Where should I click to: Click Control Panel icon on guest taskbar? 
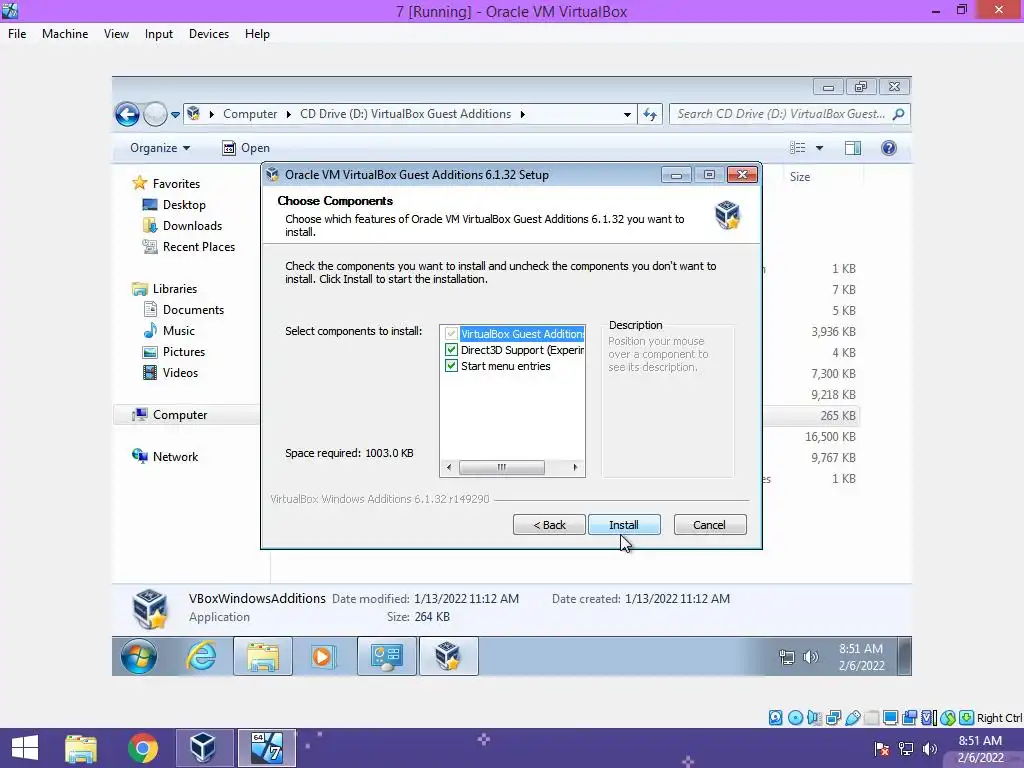pos(387,656)
